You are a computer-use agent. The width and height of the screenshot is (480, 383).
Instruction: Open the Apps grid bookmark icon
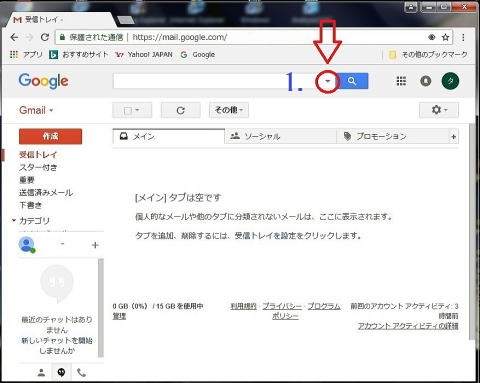tap(14, 54)
